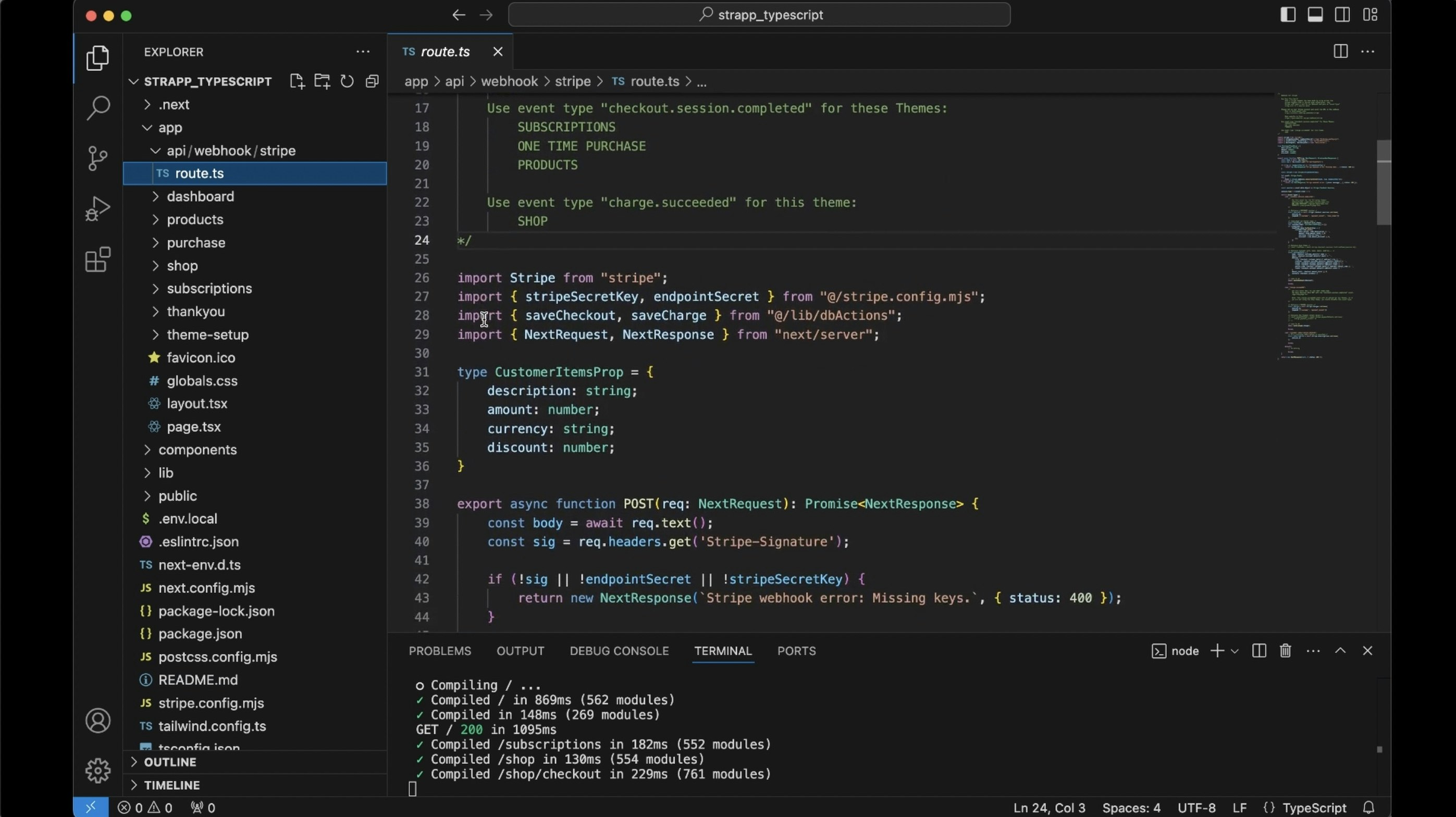Open the layout.tsx file
This screenshot has height=817, width=1456.
click(196, 403)
